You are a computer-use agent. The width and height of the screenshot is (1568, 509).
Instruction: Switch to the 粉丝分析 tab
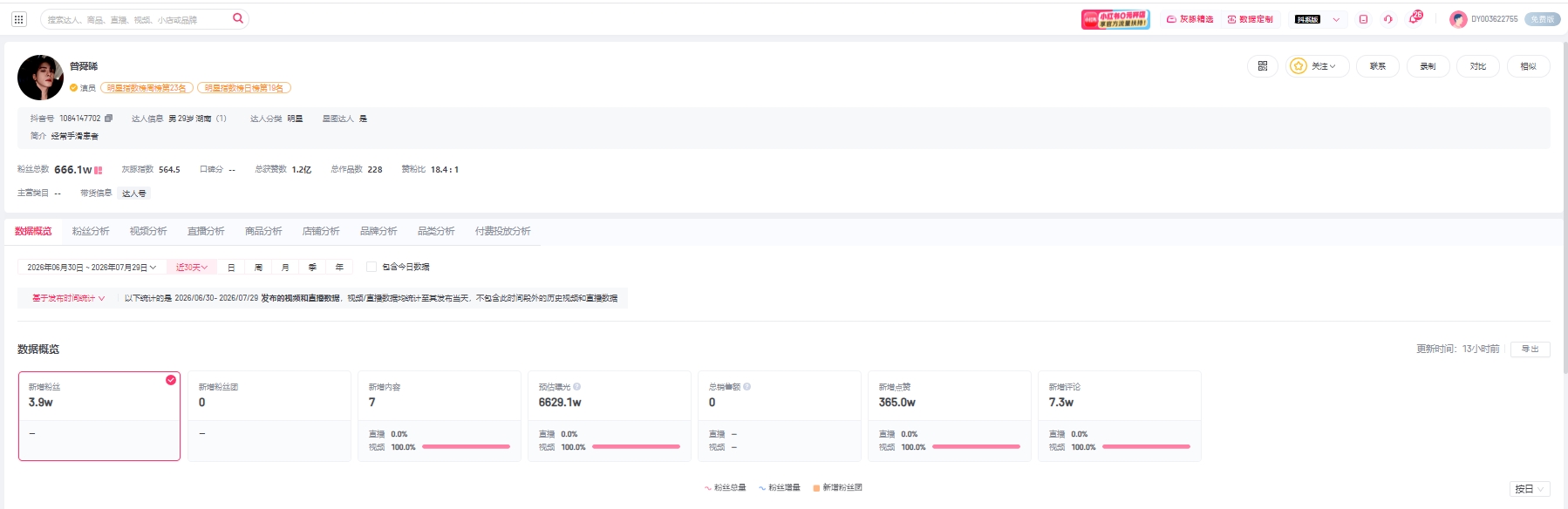point(91,231)
